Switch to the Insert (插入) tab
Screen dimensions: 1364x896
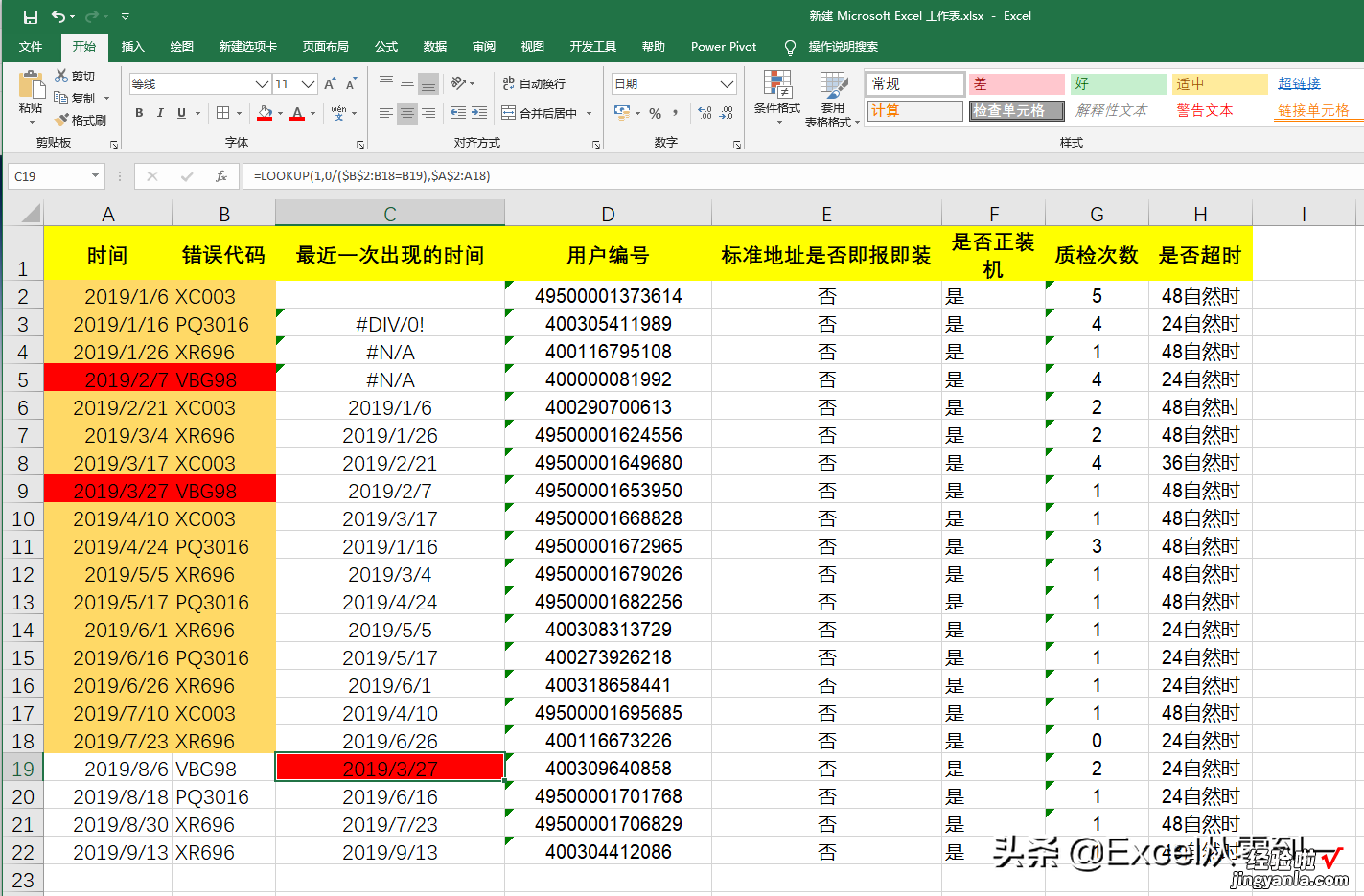132,47
